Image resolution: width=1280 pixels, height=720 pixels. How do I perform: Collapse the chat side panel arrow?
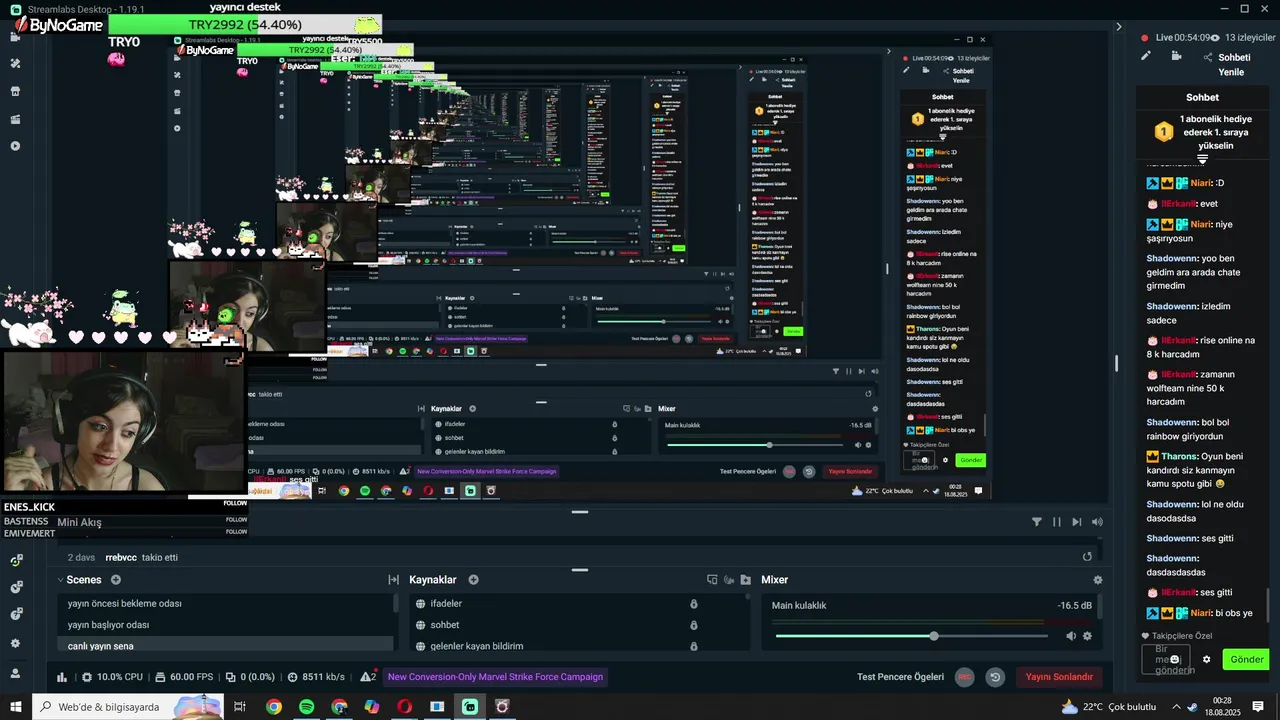(x=1119, y=28)
